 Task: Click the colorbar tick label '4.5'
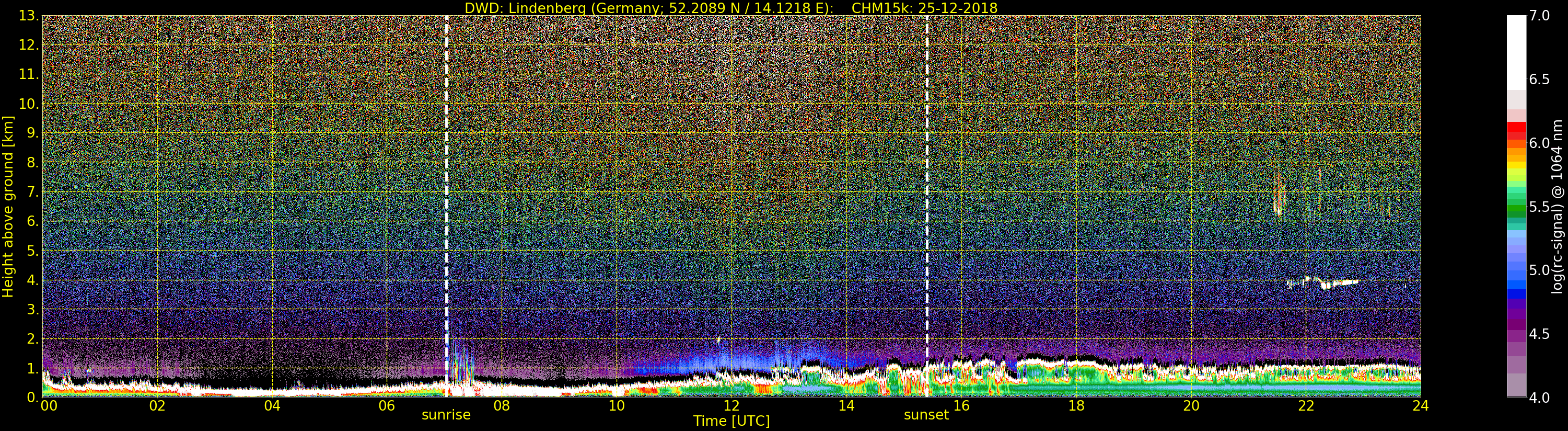(x=1539, y=334)
